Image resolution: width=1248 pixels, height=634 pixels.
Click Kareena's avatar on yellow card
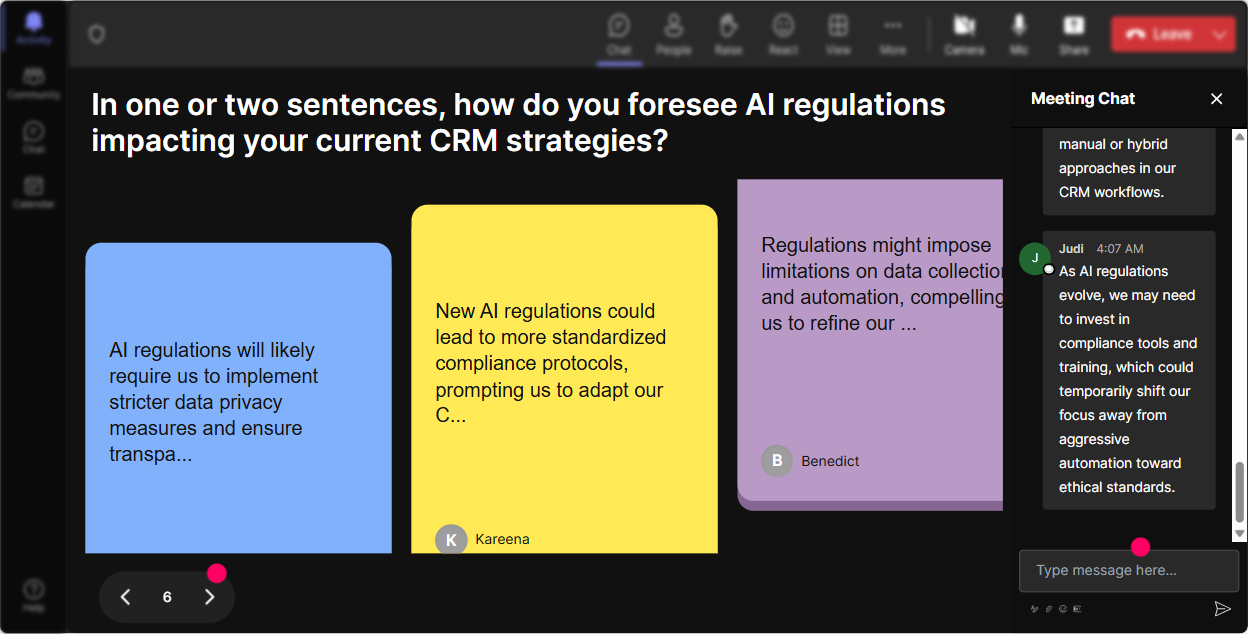pyautogui.click(x=451, y=539)
